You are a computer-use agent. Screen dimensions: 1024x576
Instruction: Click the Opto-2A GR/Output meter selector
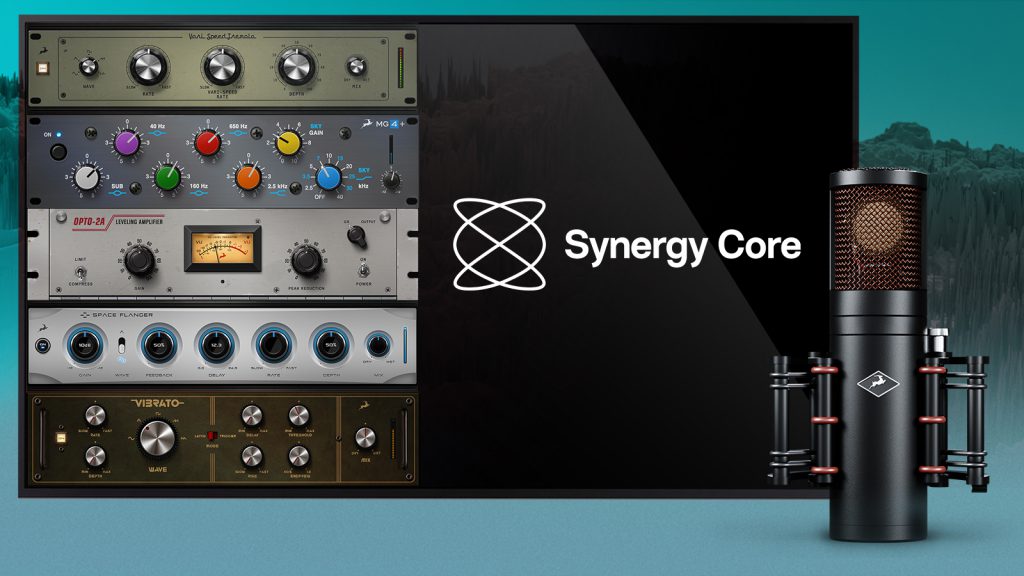[x=357, y=236]
